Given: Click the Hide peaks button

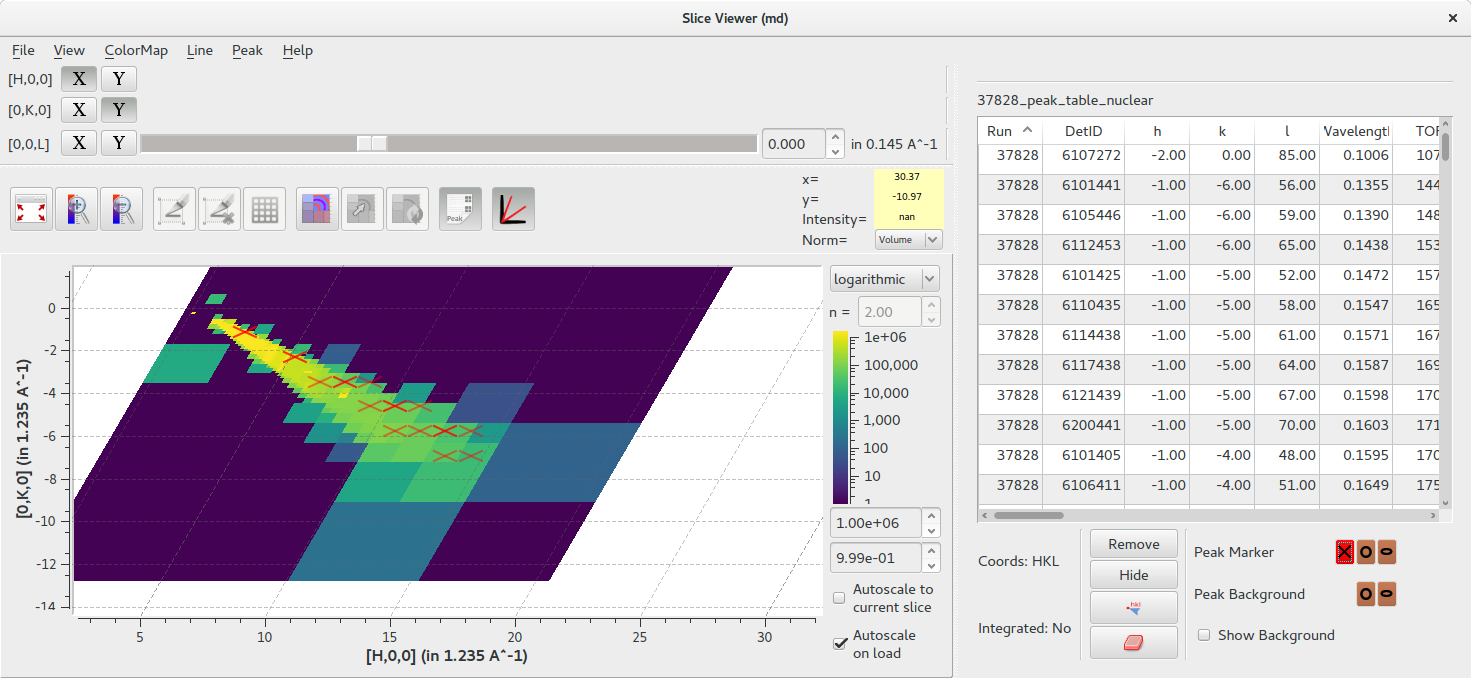Looking at the screenshot, I should click(x=1133, y=575).
